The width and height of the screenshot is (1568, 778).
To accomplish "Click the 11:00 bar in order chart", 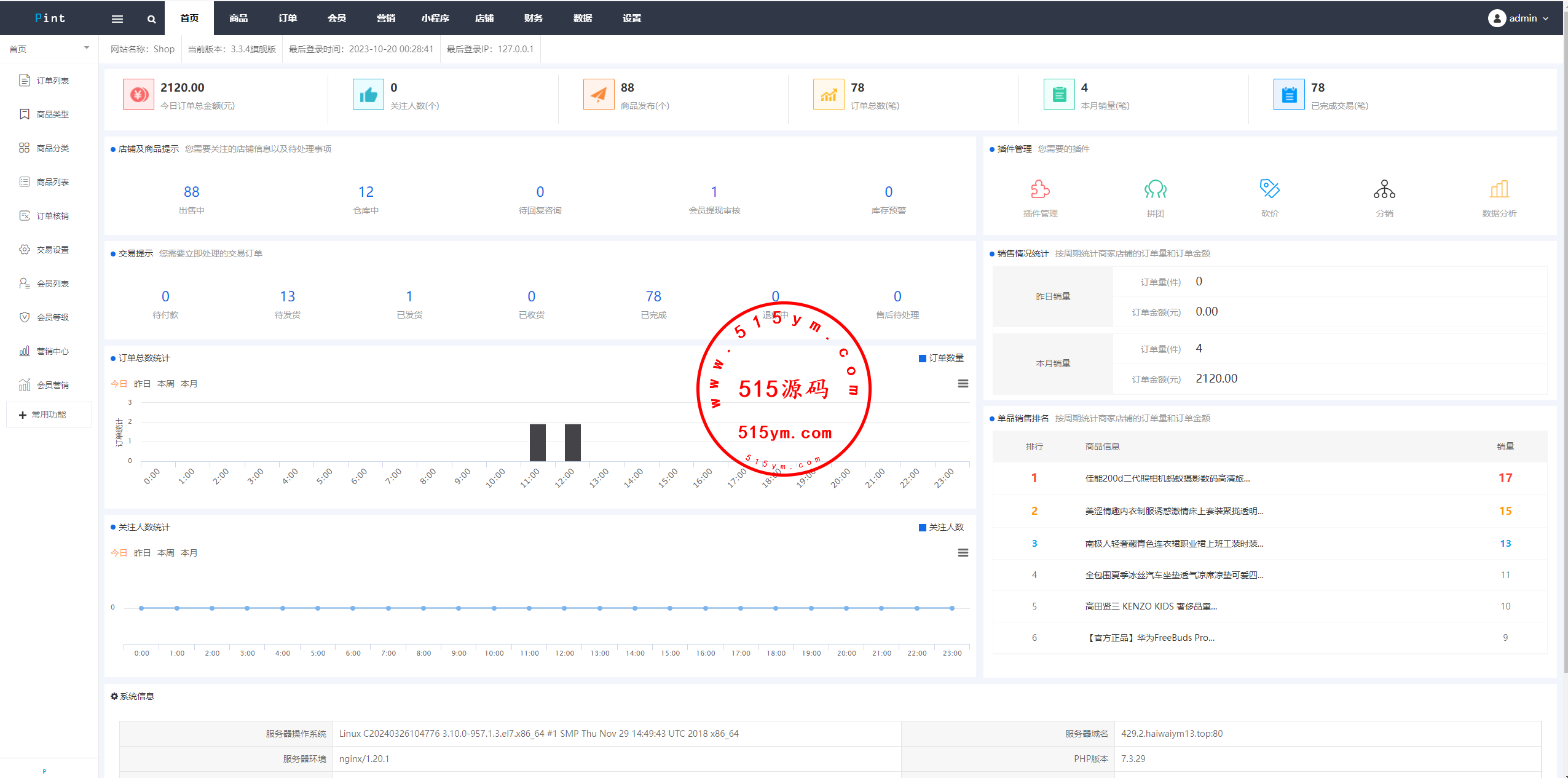I will [537, 442].
